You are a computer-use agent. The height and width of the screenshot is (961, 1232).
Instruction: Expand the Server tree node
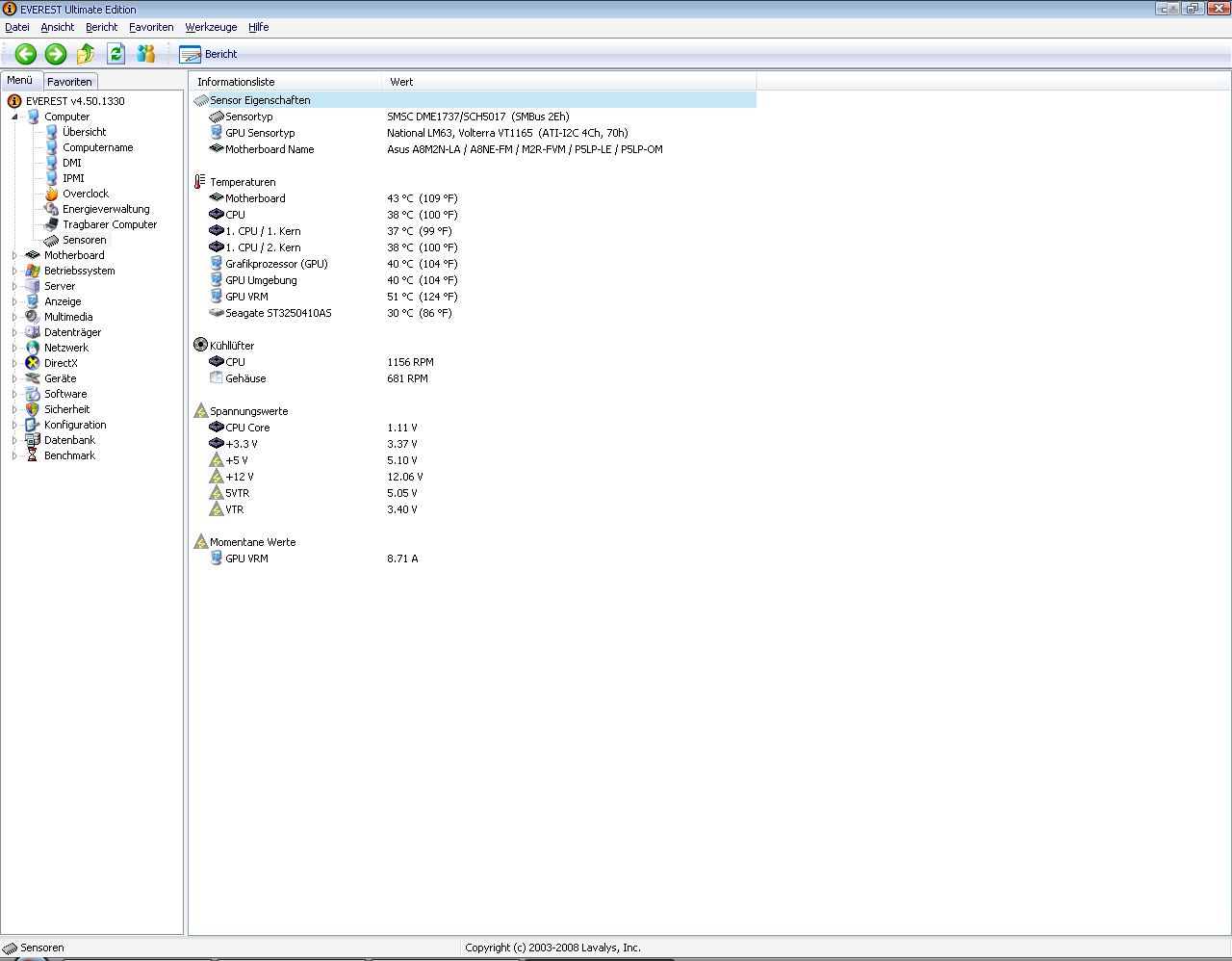pyautogui.click(x=15, y=286)
